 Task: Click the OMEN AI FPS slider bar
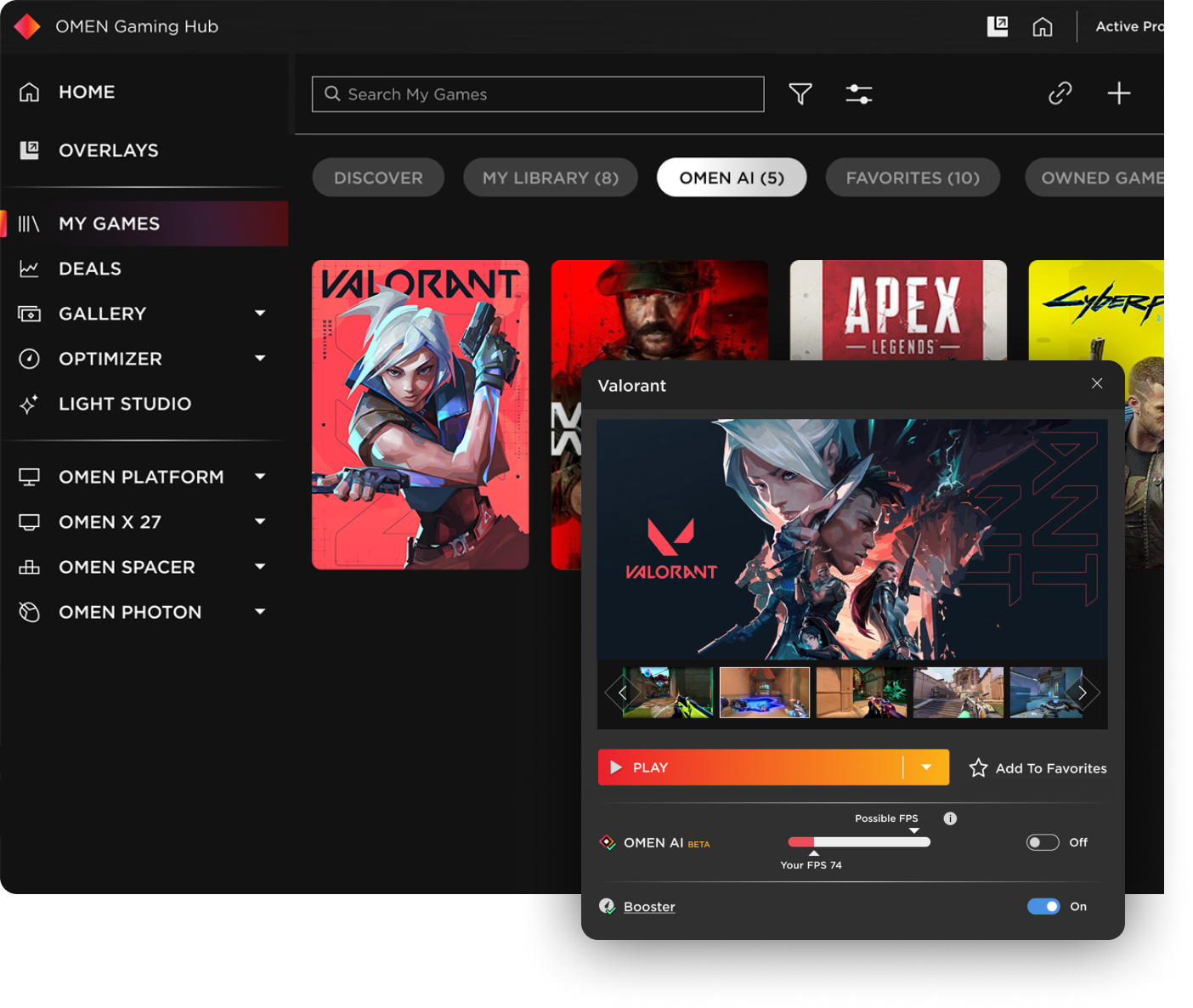click(x=859, y=842)
